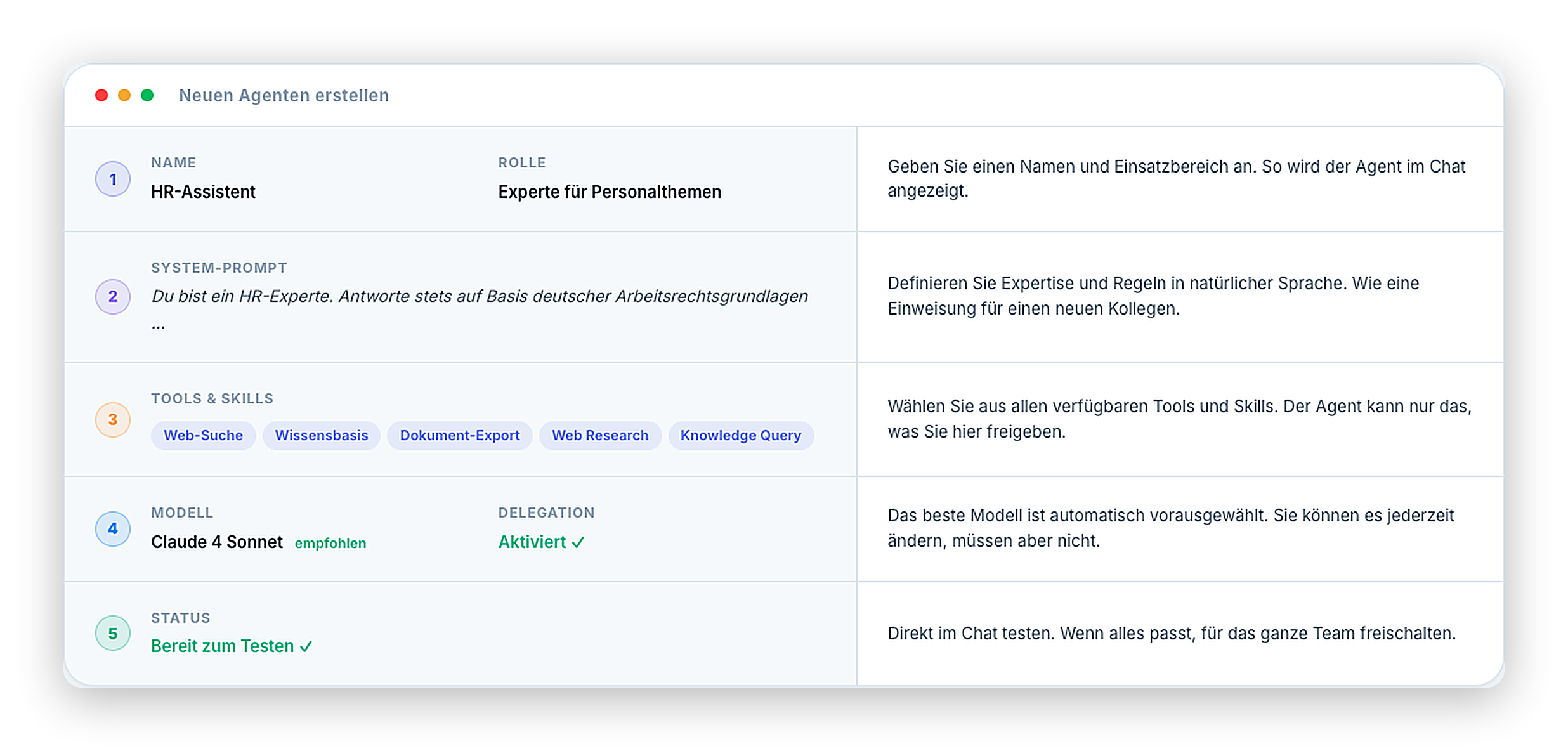Toggle the Aktiviert delegation setting
1568x751 pixels.
tap(540, 542)
